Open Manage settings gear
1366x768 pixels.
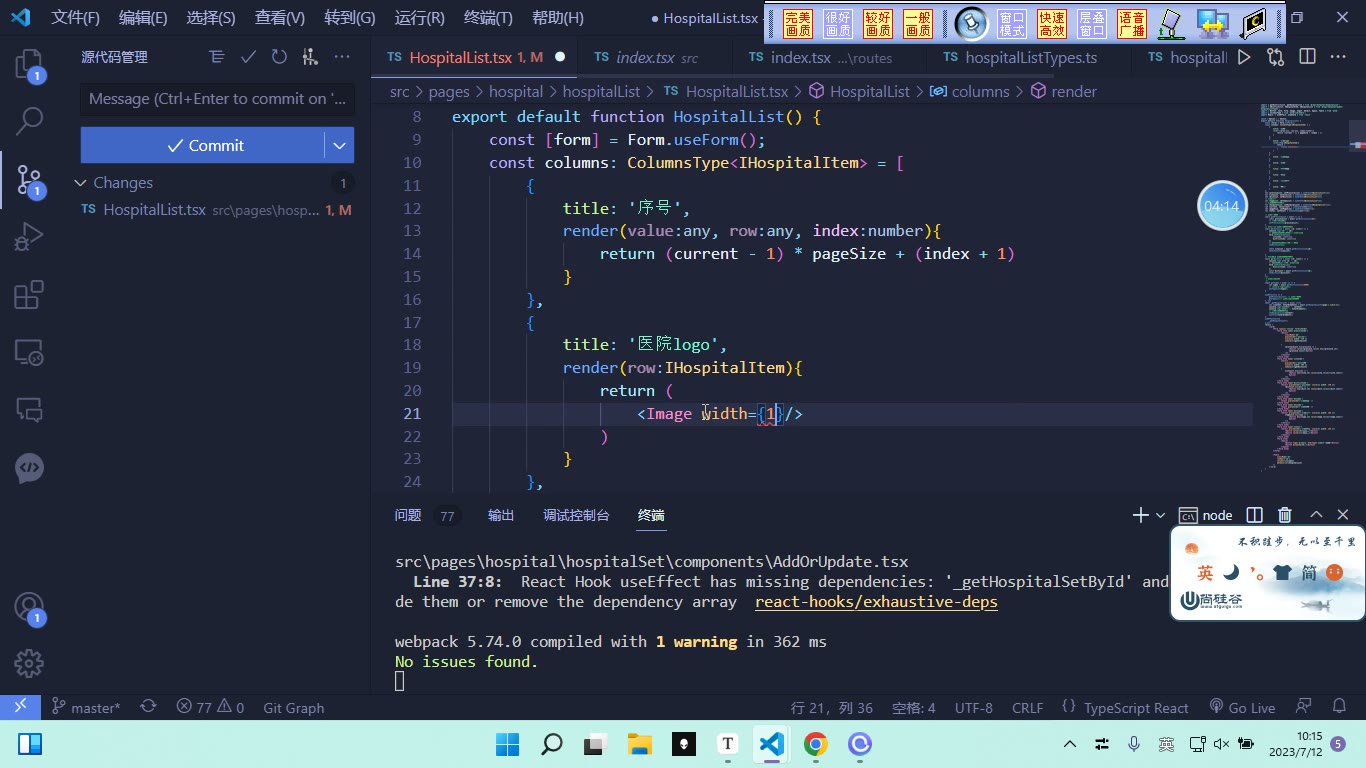(x=29, y=663)
